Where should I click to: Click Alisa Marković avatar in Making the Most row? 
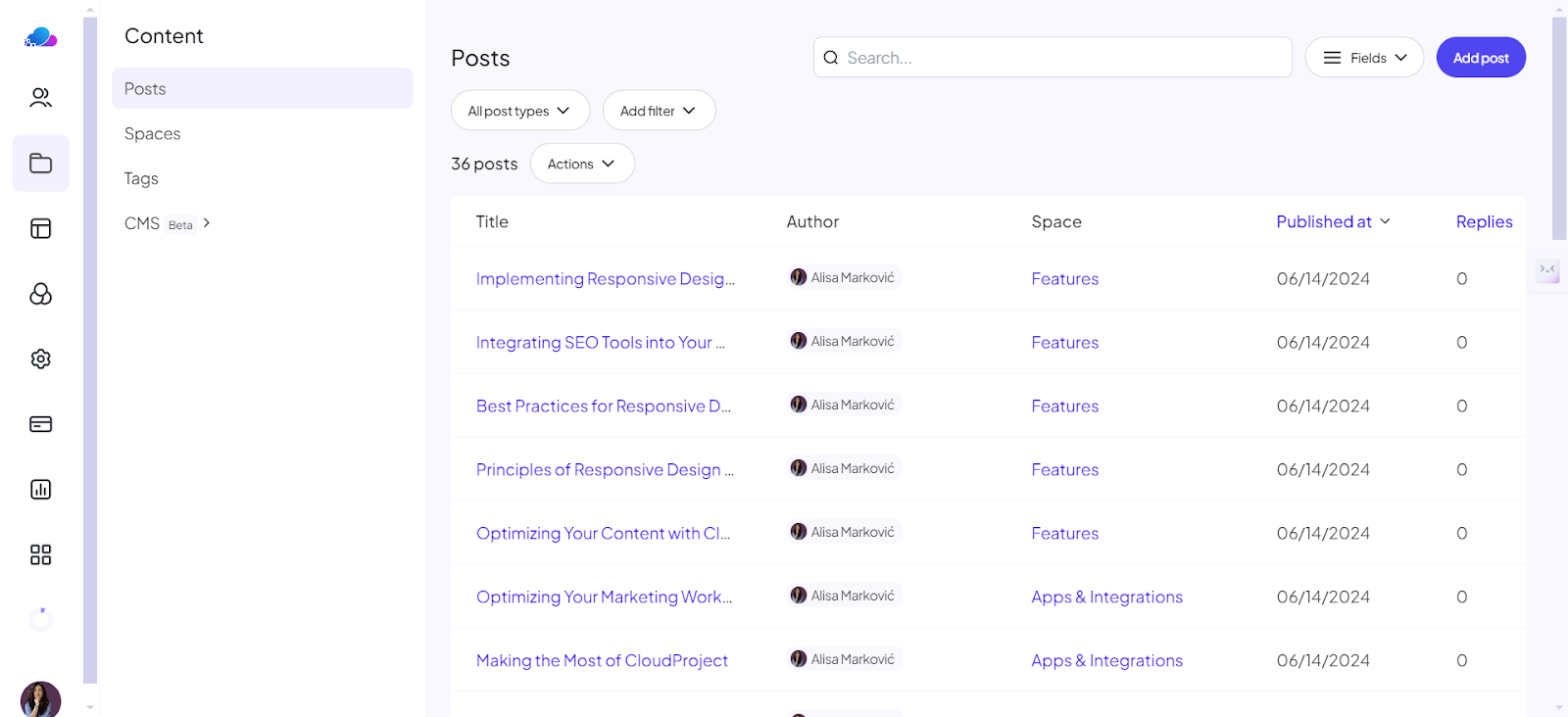click(x=799, y=659)
